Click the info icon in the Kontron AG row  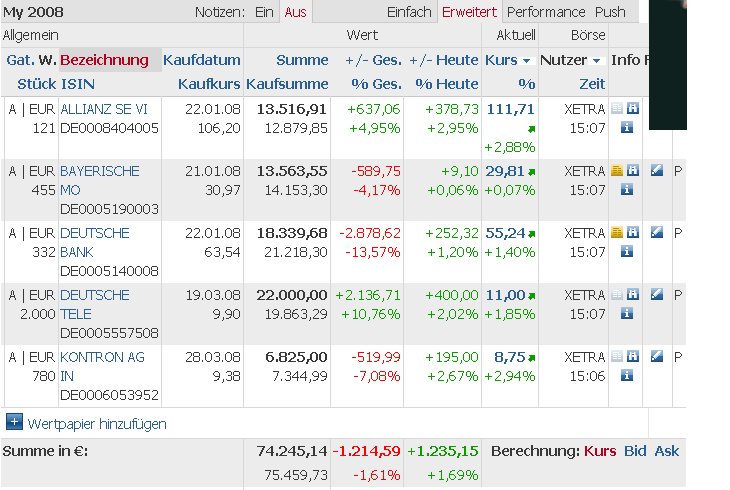[x=627, y=375]
